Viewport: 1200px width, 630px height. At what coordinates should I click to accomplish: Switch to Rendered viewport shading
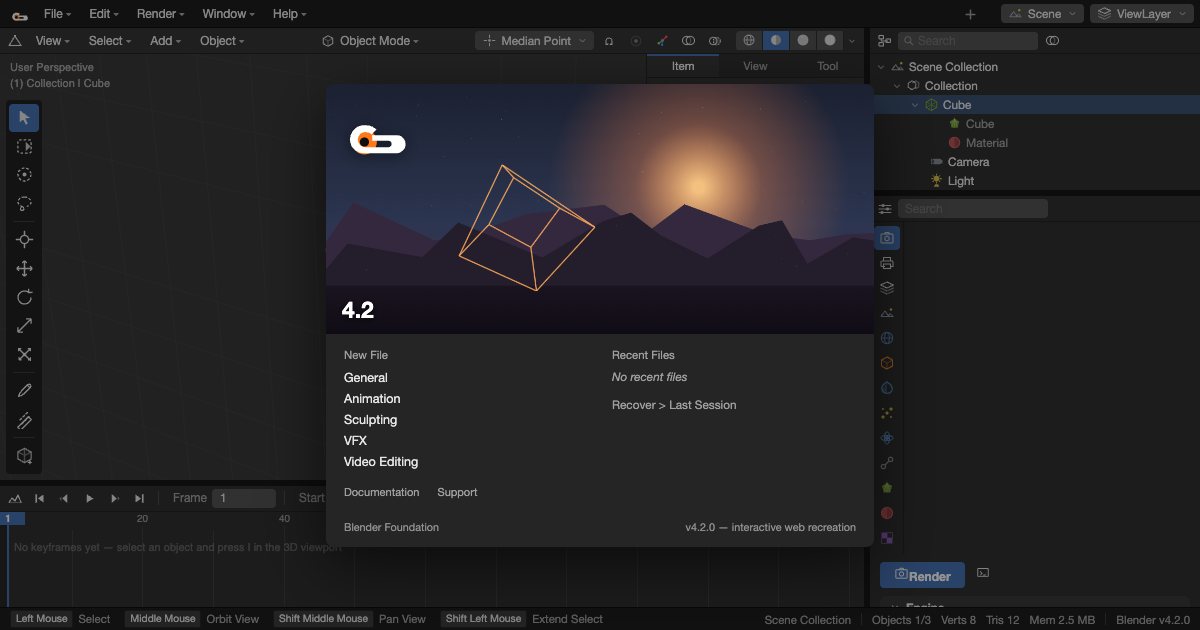[x=830, y=41]
